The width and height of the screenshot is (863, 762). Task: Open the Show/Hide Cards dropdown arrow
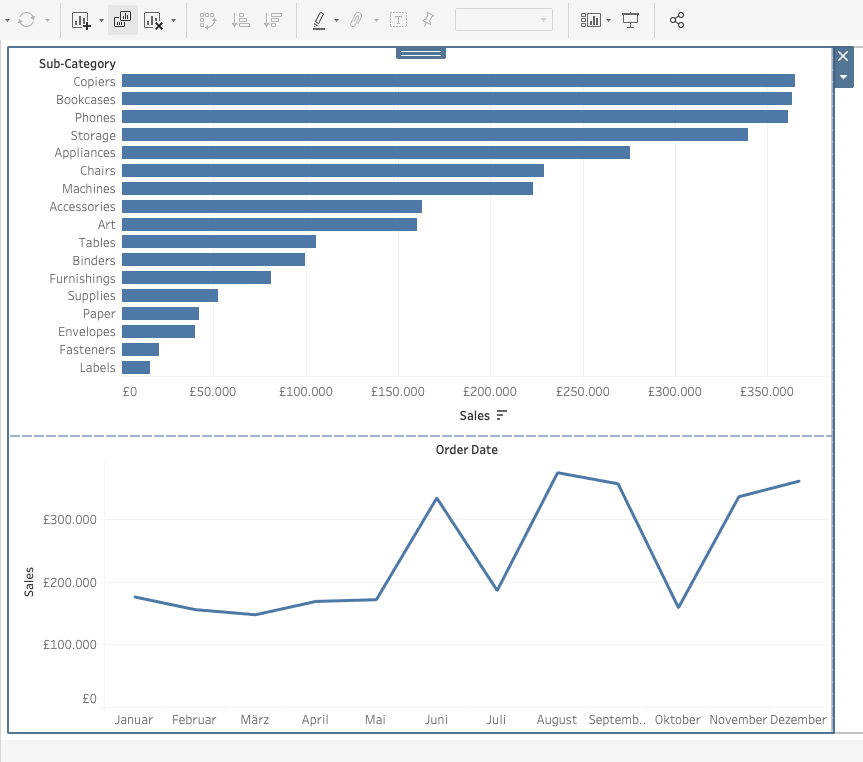[608, 21]
